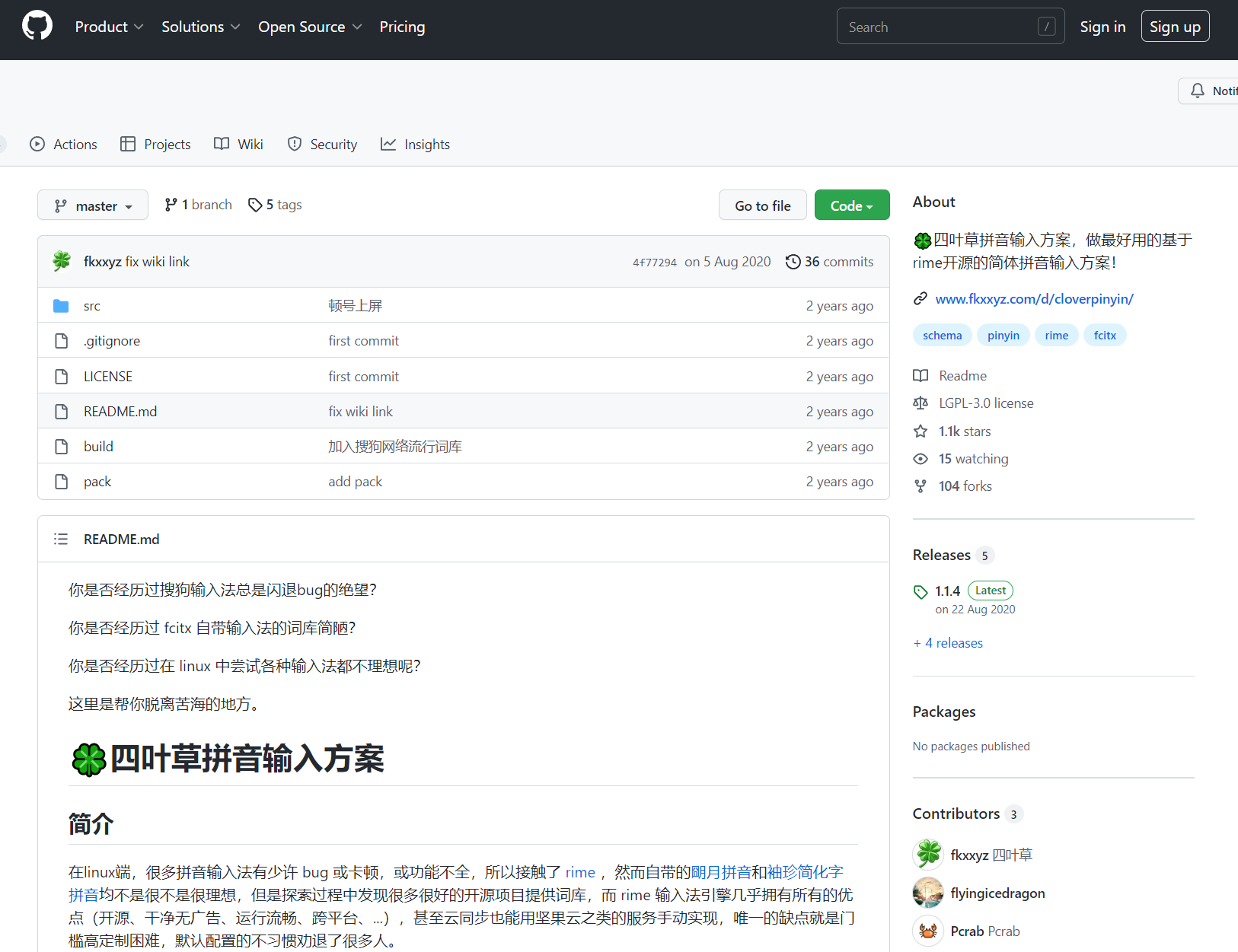Open flyingicedragon contributor profile
The image size is (1238, 952).
[997, 893]
